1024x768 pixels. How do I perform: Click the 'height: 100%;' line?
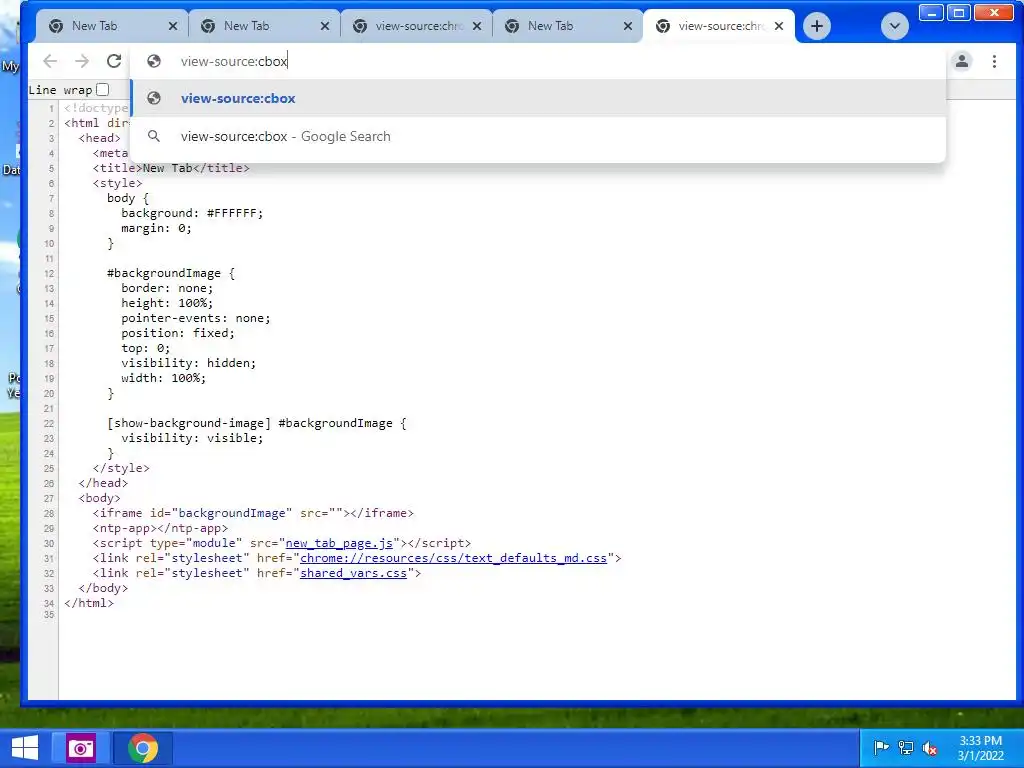click(x=167, y=303)
